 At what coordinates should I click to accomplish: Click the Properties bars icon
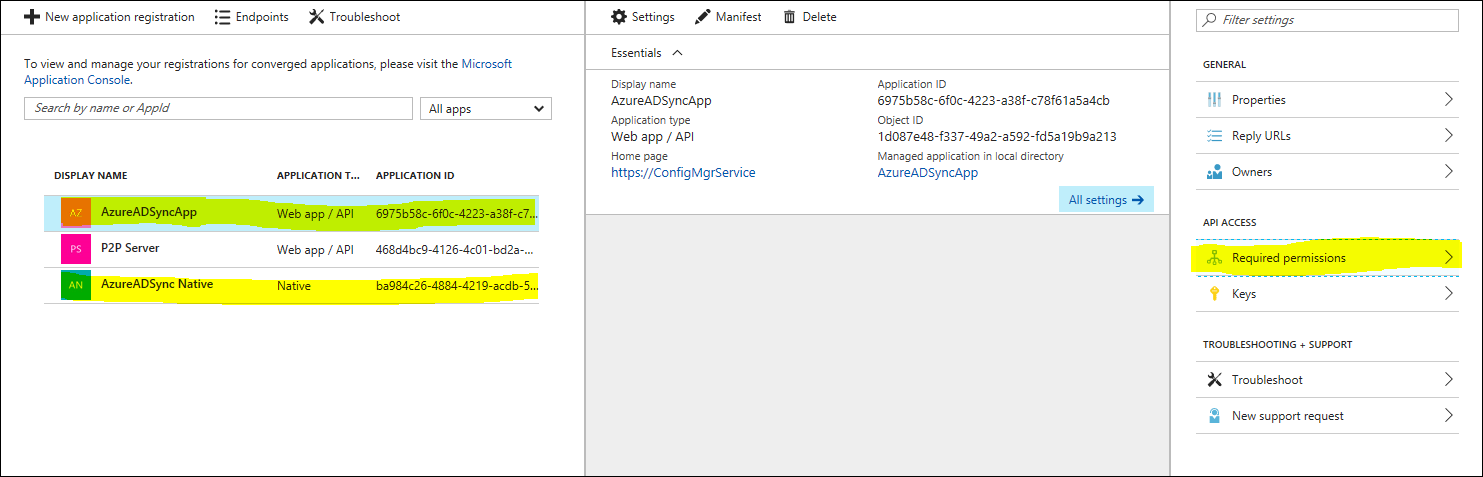(1214, 100)
